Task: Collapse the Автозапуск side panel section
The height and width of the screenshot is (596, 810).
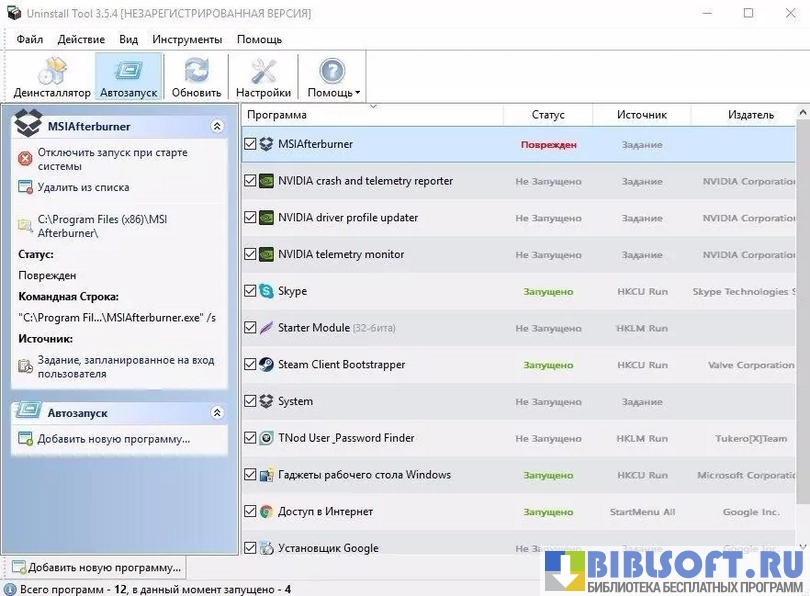Action: (217, 413)
